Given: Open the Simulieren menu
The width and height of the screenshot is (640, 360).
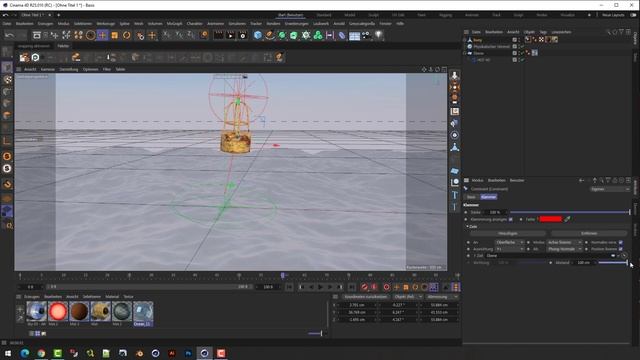Looking at the screenshot, I should 237,24.
